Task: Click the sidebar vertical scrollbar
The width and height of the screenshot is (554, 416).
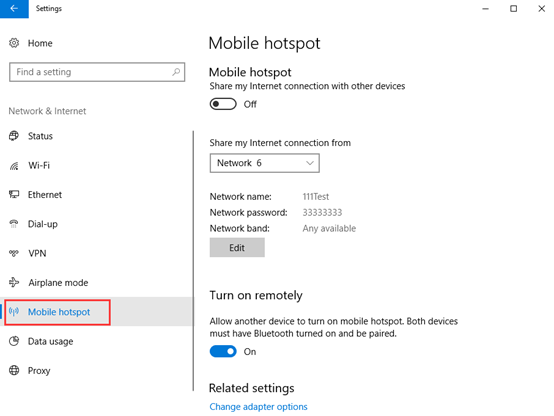Action: coord(193,261)
